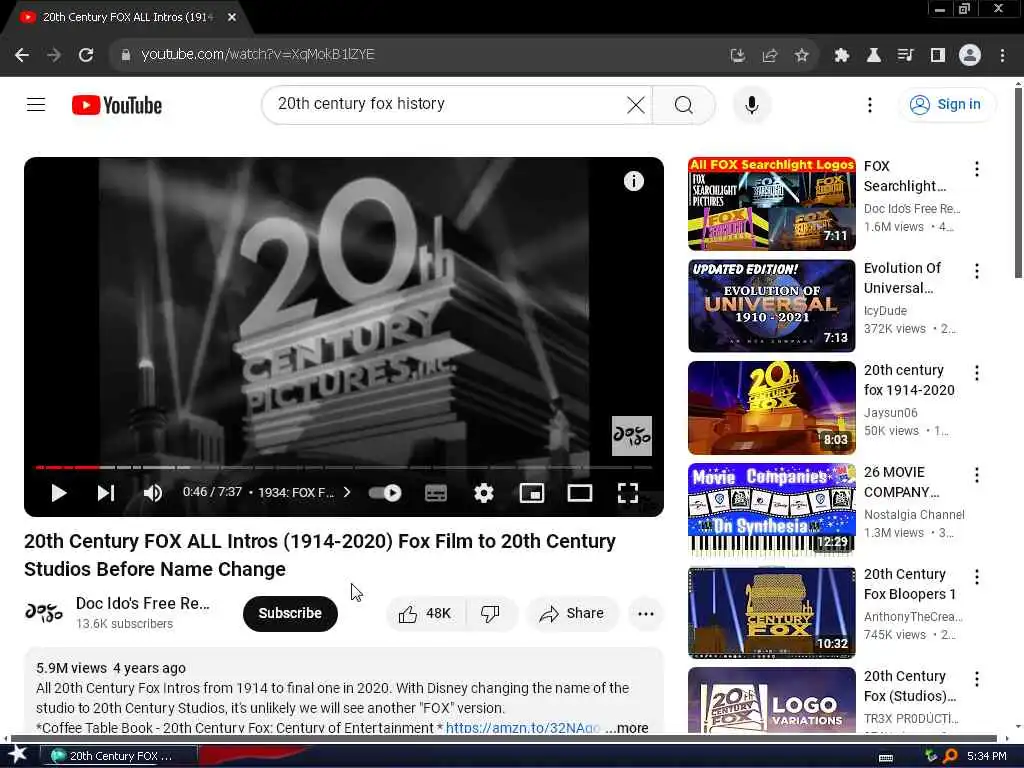Select 20th Century FOX taskbar window button
The height and width of the screenshot is (768, 1024).
coord(119,756)
